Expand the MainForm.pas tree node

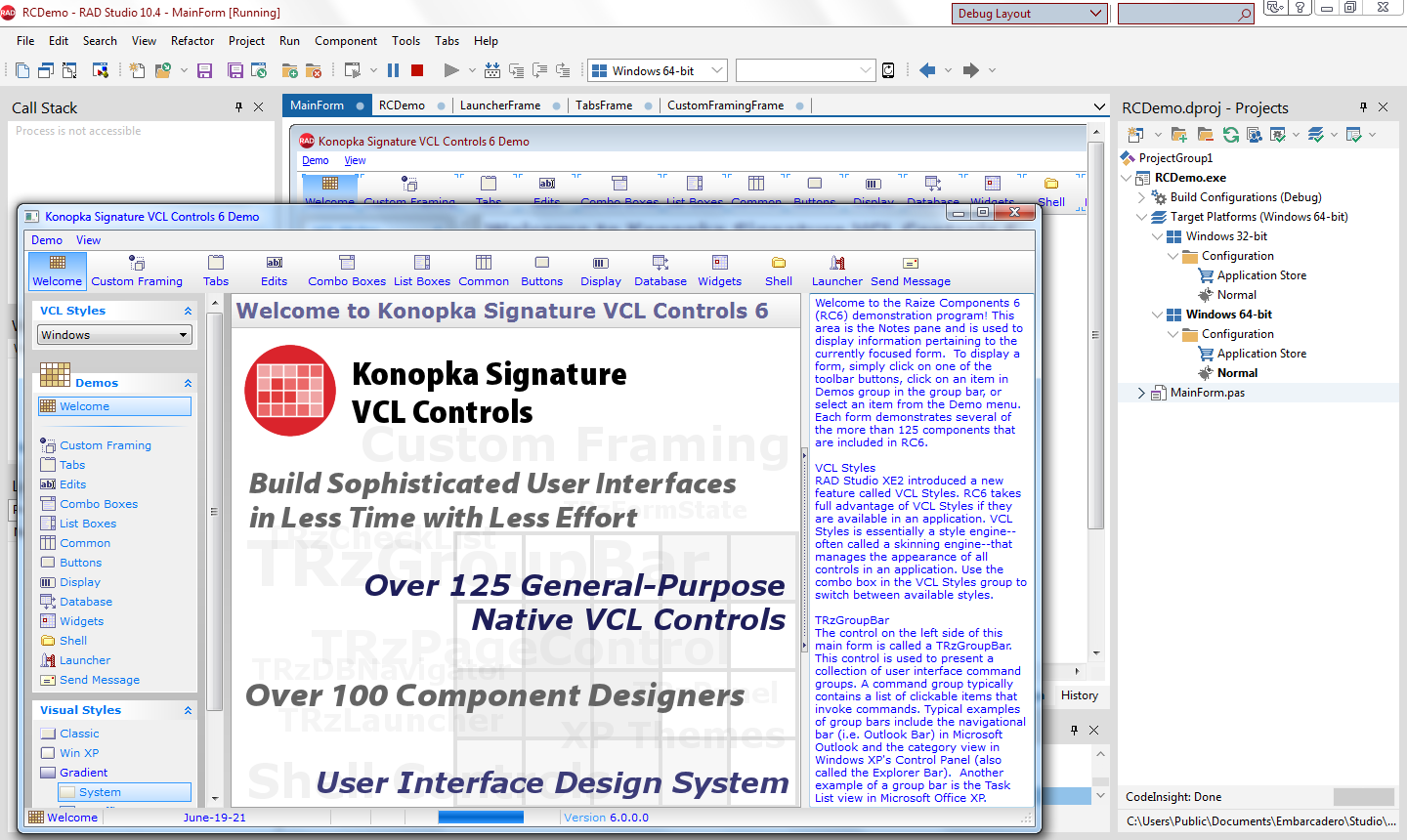(1141, 393)
